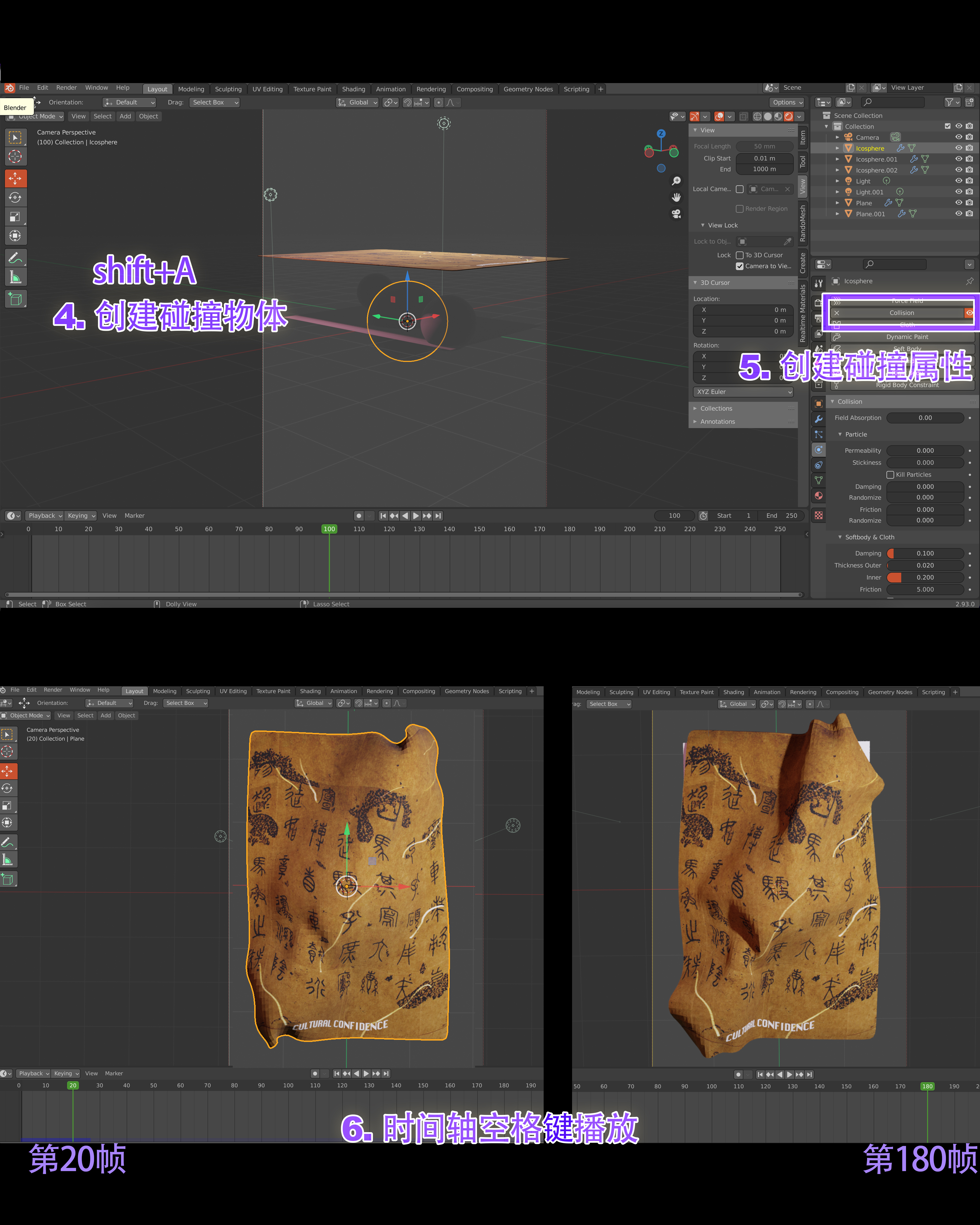Switch to the Shading workspace tab in top window
Viewport: 980px width, 1225px height.
(353, 89)
